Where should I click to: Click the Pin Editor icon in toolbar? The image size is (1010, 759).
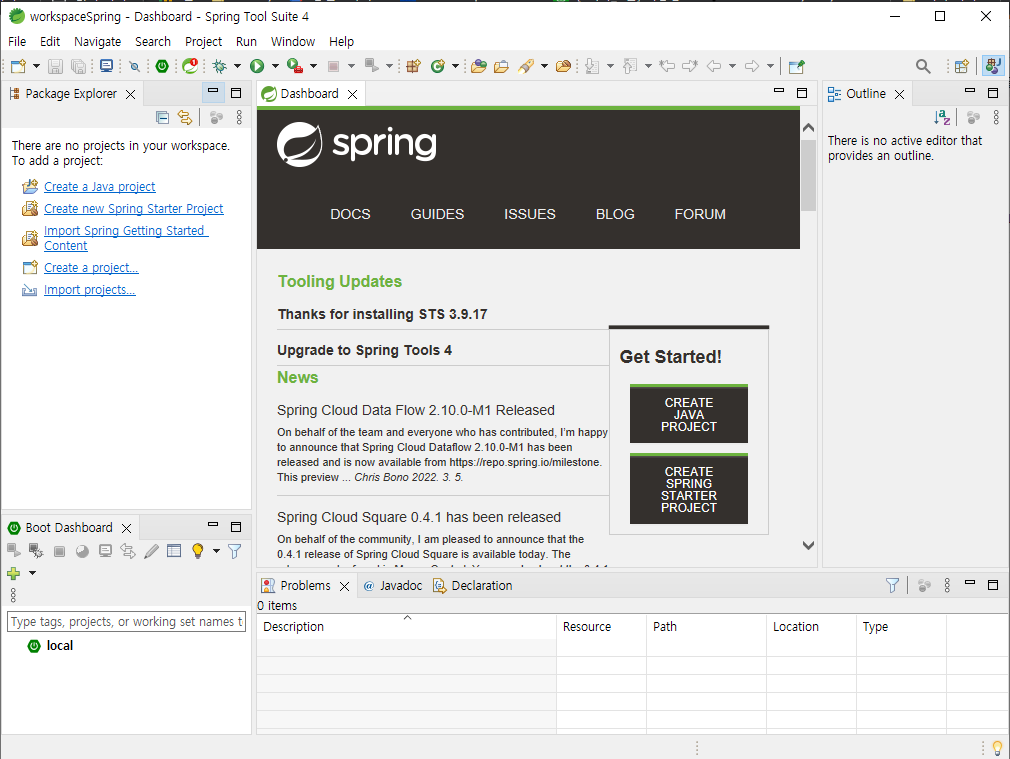pyautogui.click(x=797, y=66)
